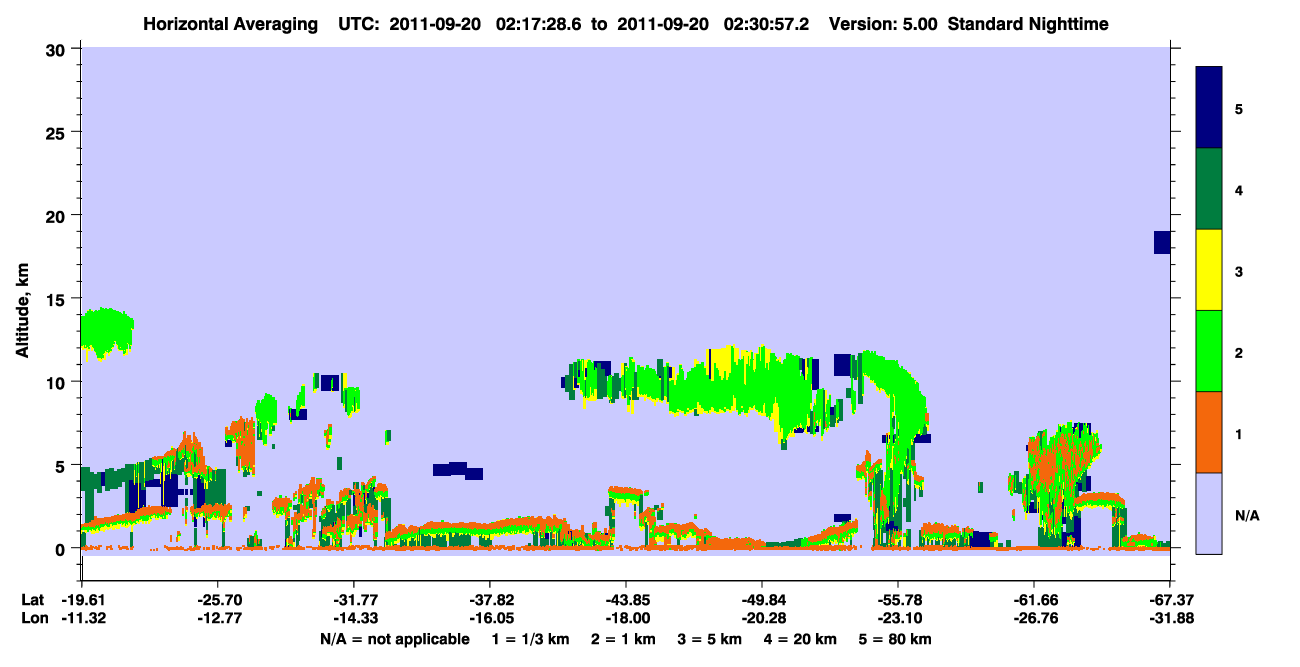This screenshot has height=667, width=1300.
Task: Click the 'Standard Nighttime' label
Action: (1028, 24)
